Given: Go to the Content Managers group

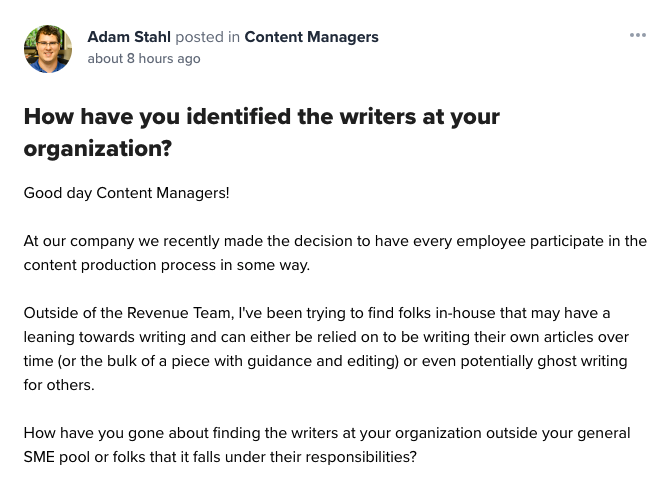Looking at the screenshot, I should (x=311, y=37).
